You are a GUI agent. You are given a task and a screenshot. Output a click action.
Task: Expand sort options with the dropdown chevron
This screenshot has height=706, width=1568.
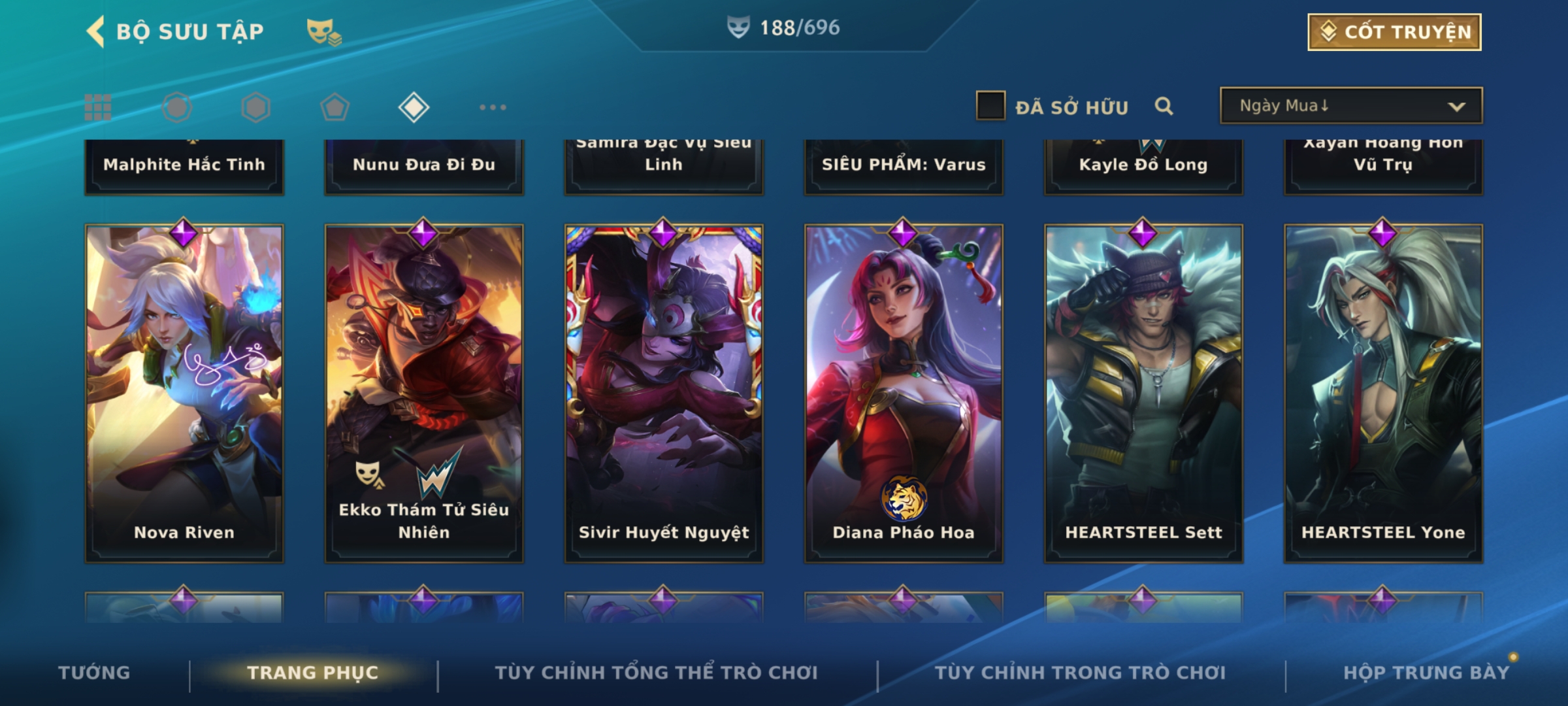coord(1456,107)
